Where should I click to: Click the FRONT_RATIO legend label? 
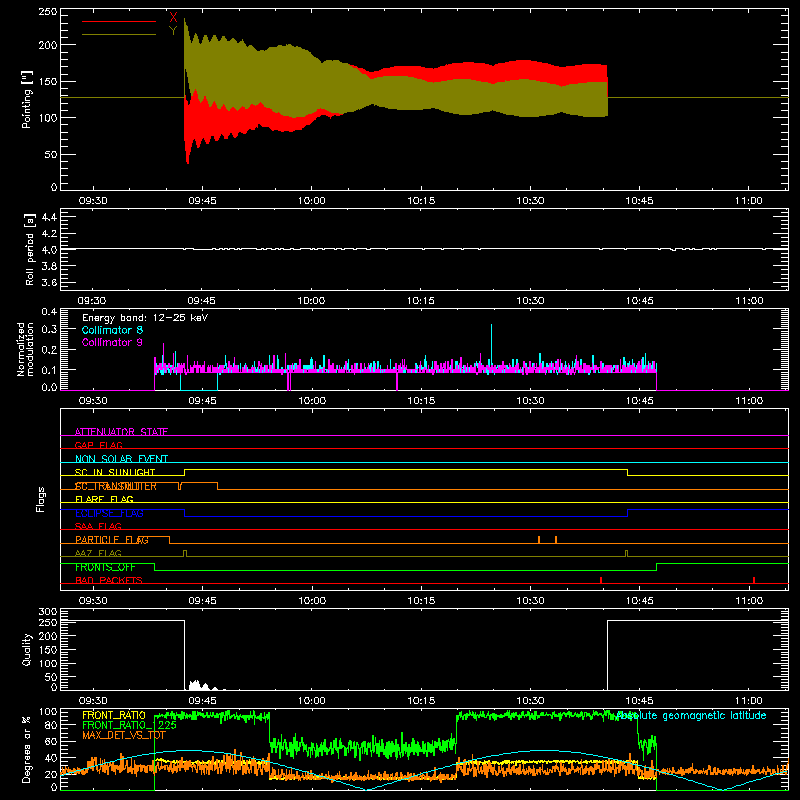click(x=114, y=716)
